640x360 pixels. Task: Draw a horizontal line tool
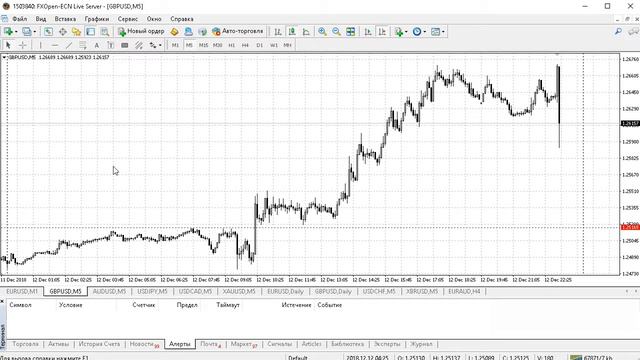point(55,45)
